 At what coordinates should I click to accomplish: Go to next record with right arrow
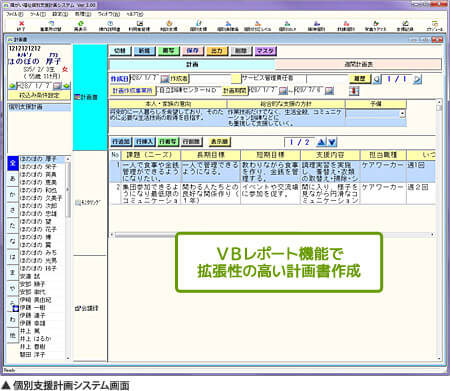pos(417,79)
